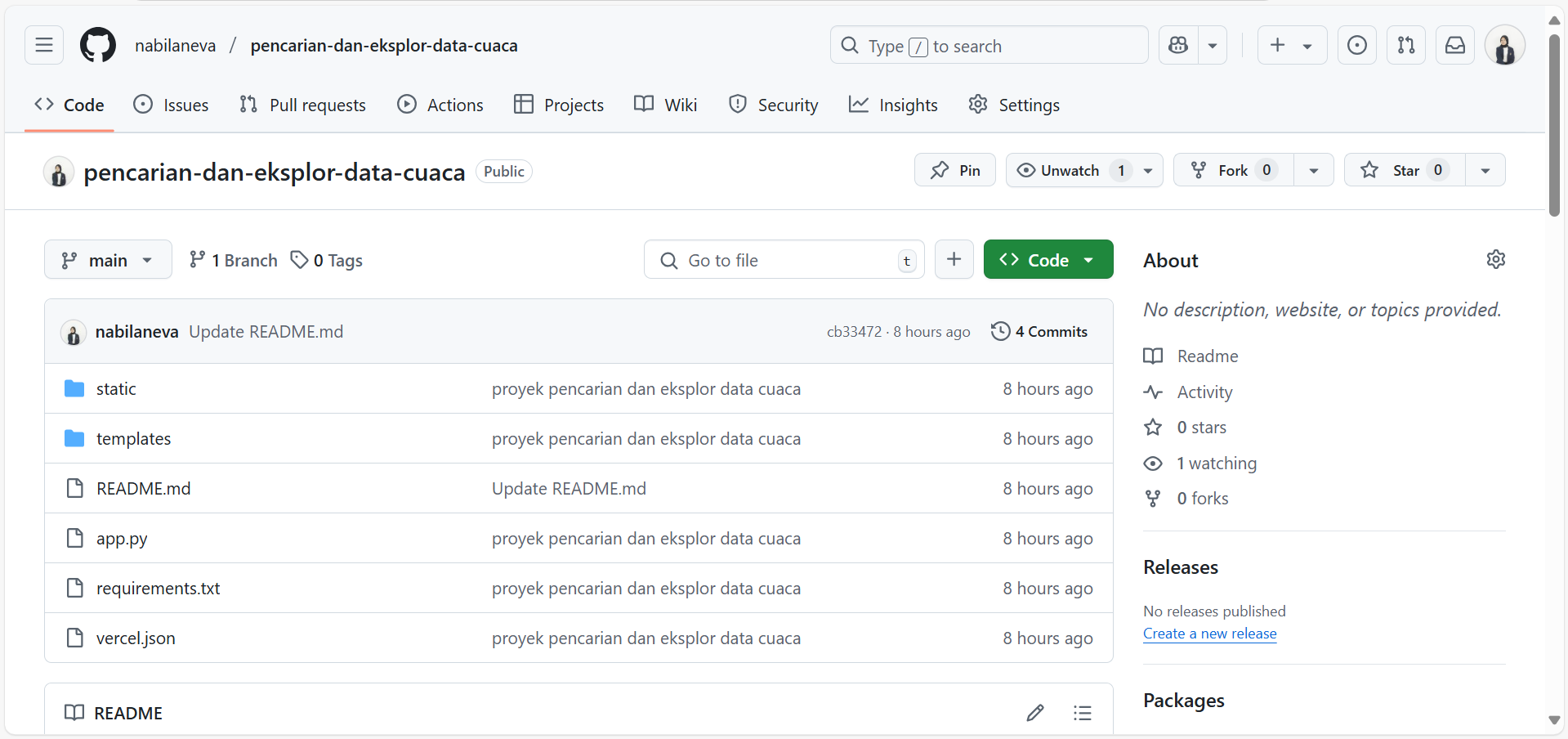Open the nabilaneva owner link in breadcrumb
The image size is (1568, 739).
tap(175, 46)
